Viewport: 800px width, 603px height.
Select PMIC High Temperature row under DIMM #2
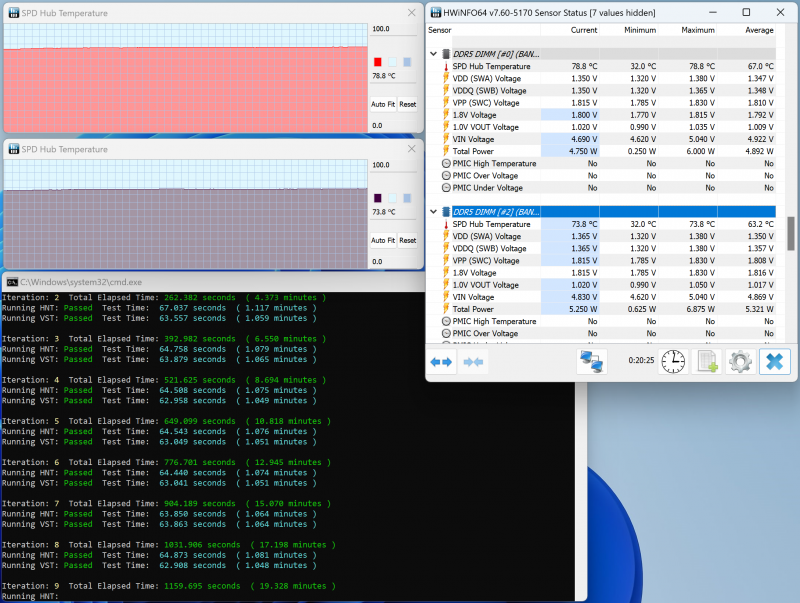click(498, 321)
